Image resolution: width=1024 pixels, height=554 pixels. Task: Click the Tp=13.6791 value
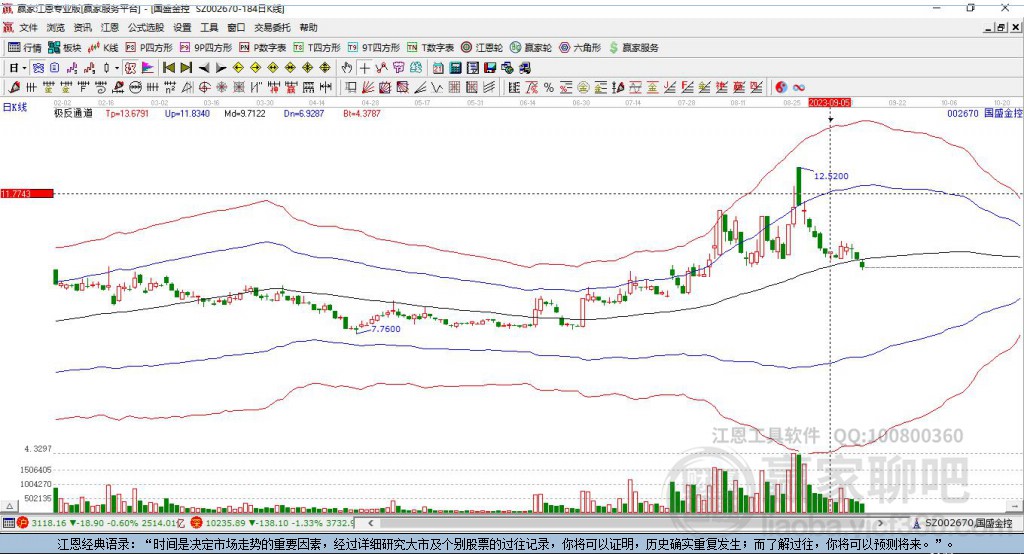click(x=127, y=114)
